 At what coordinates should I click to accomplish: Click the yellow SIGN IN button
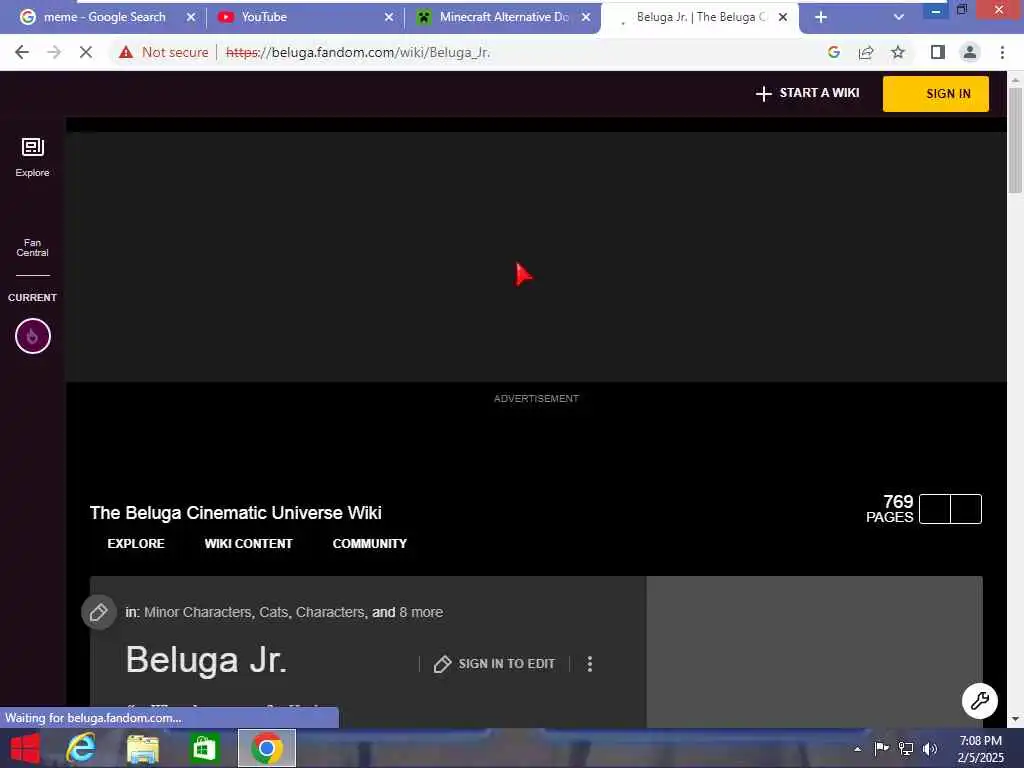[x=935, y=94]
